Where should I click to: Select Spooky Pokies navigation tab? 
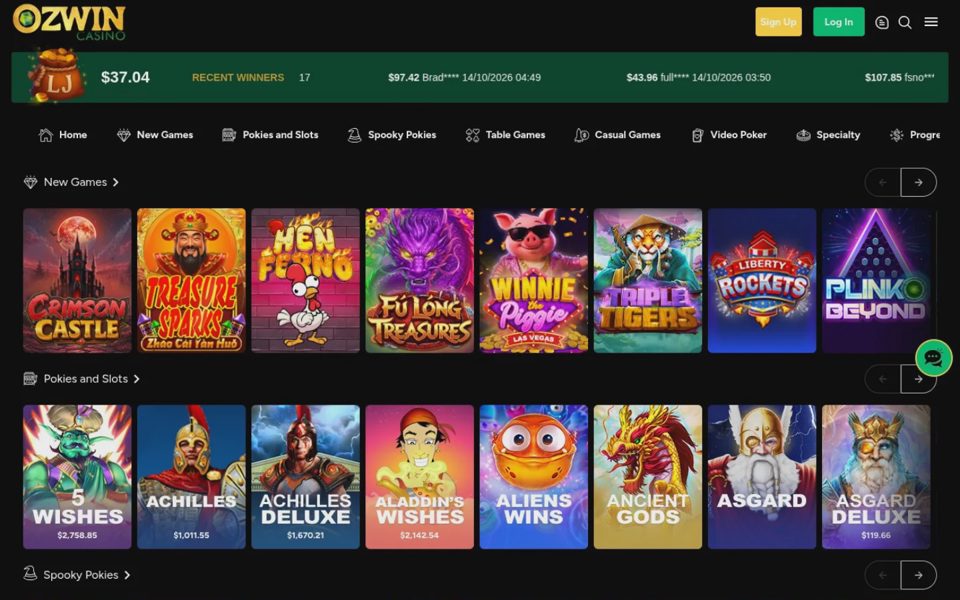click(x=392, y=135)
